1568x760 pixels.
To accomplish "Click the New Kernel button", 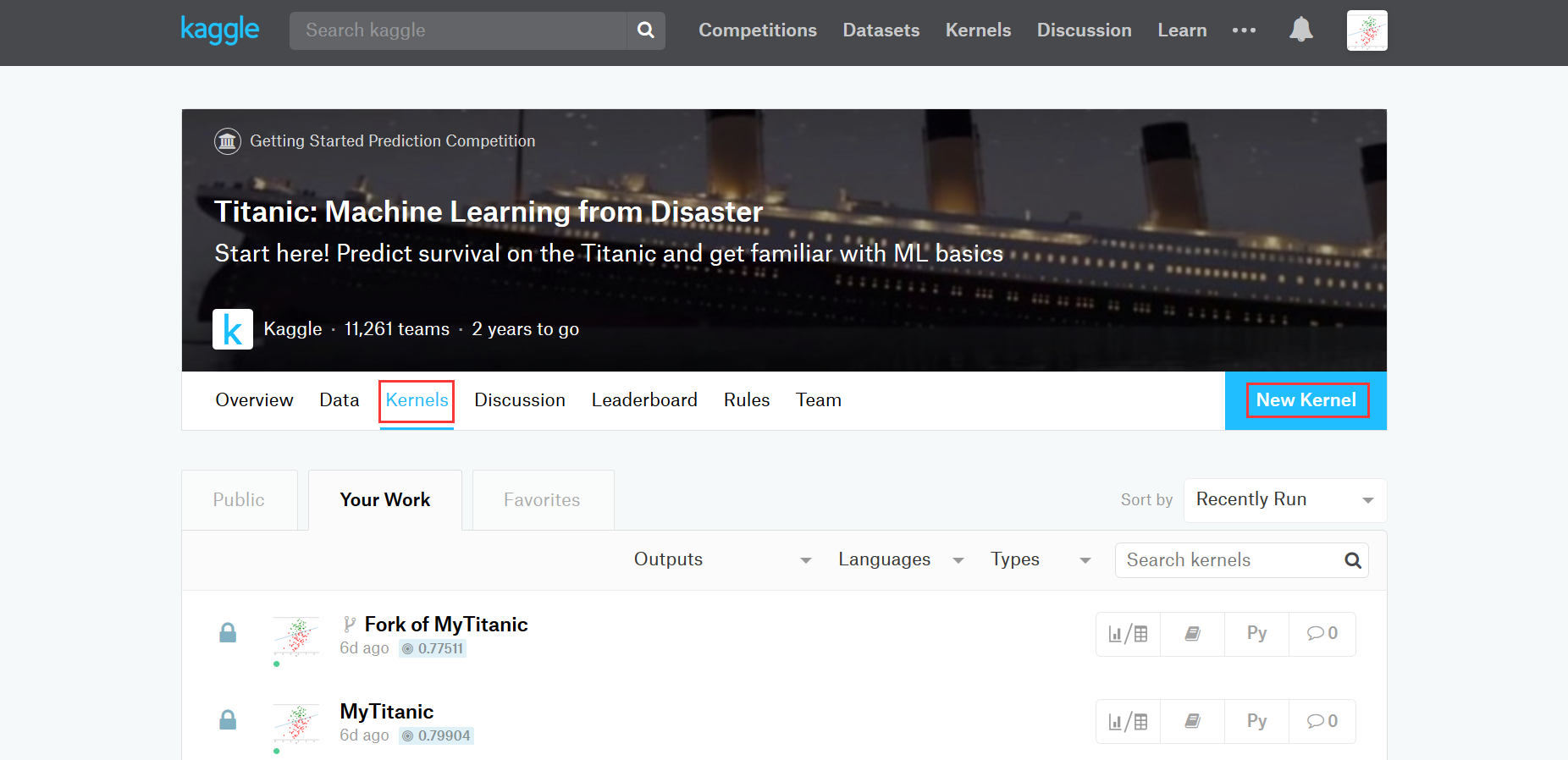I will point(1306,400).
